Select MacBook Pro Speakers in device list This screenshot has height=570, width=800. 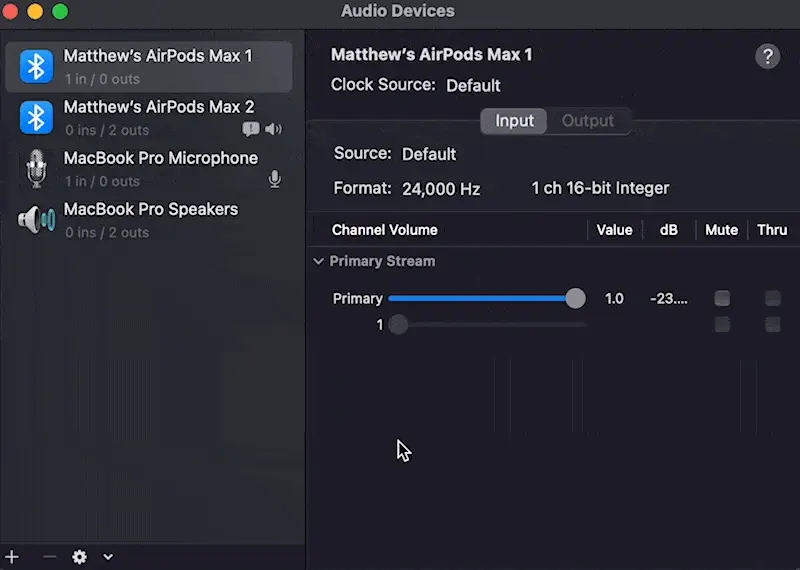[x=148, y=220]
